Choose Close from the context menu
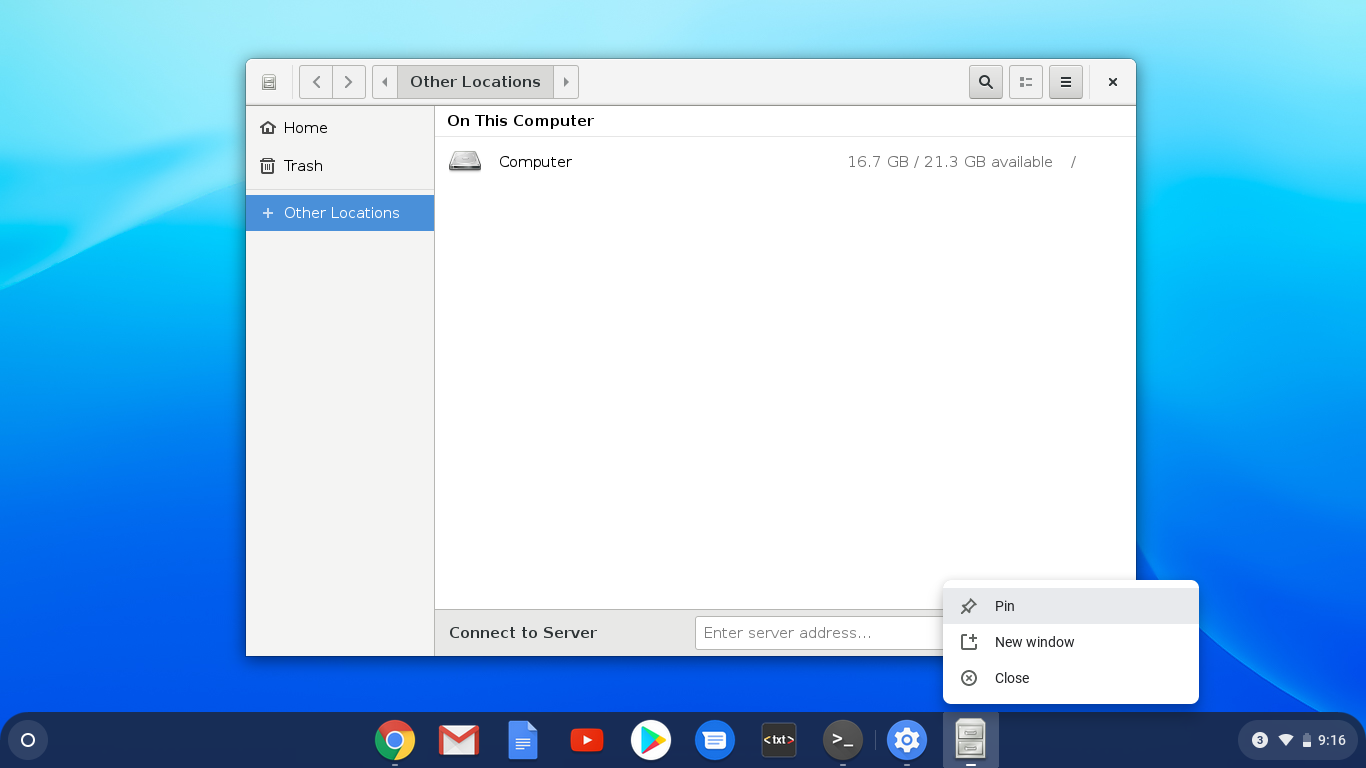 click(x=1071, y=678)
